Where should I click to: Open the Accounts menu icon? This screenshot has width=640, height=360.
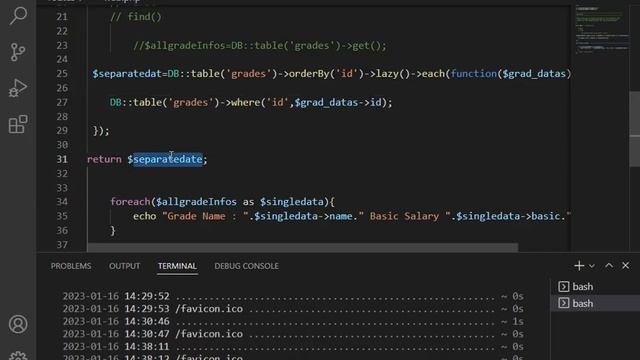pyautogui.click(x=18, y=324)
